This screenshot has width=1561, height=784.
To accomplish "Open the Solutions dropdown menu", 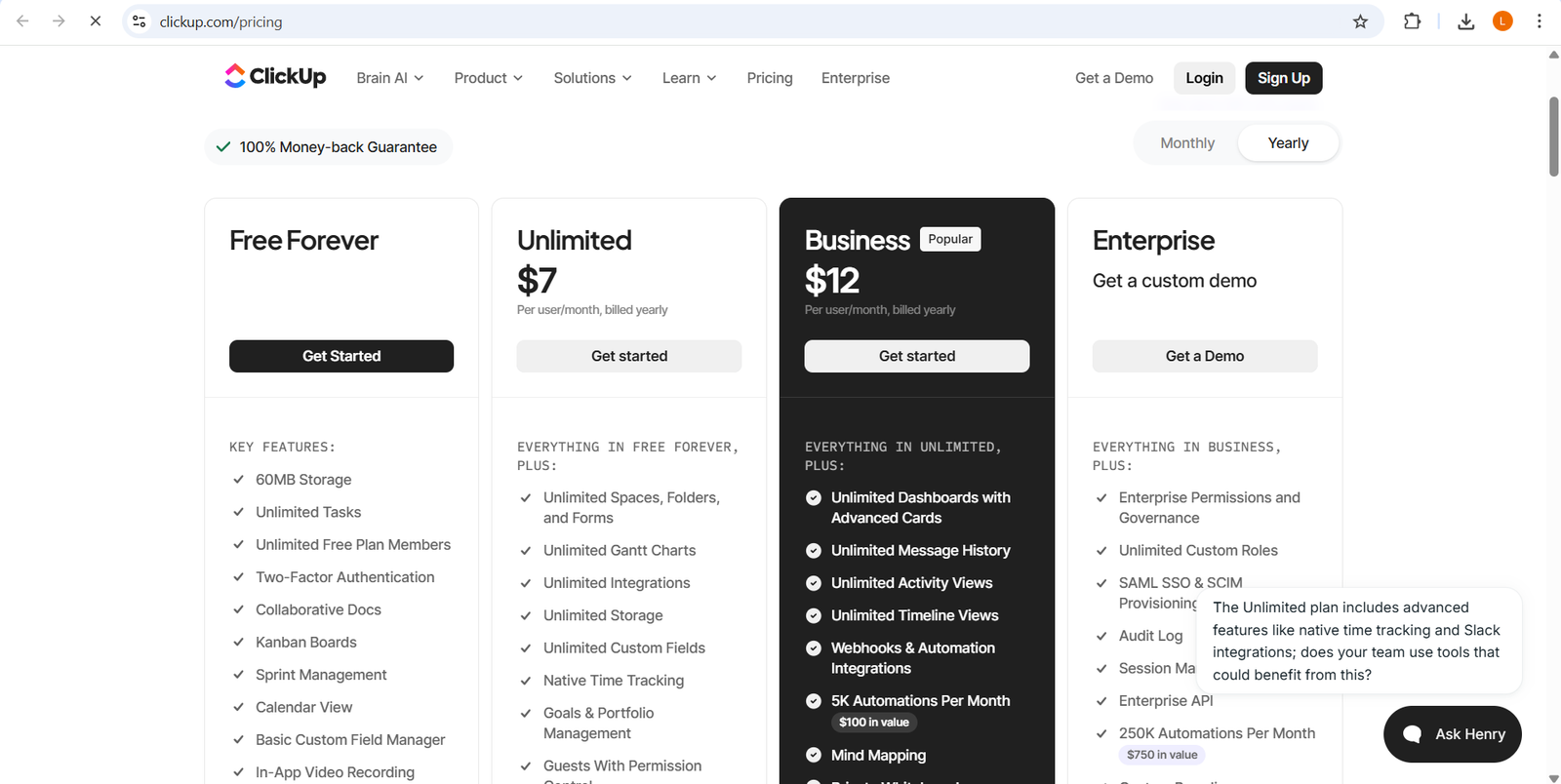I will [x=592, y=78].
